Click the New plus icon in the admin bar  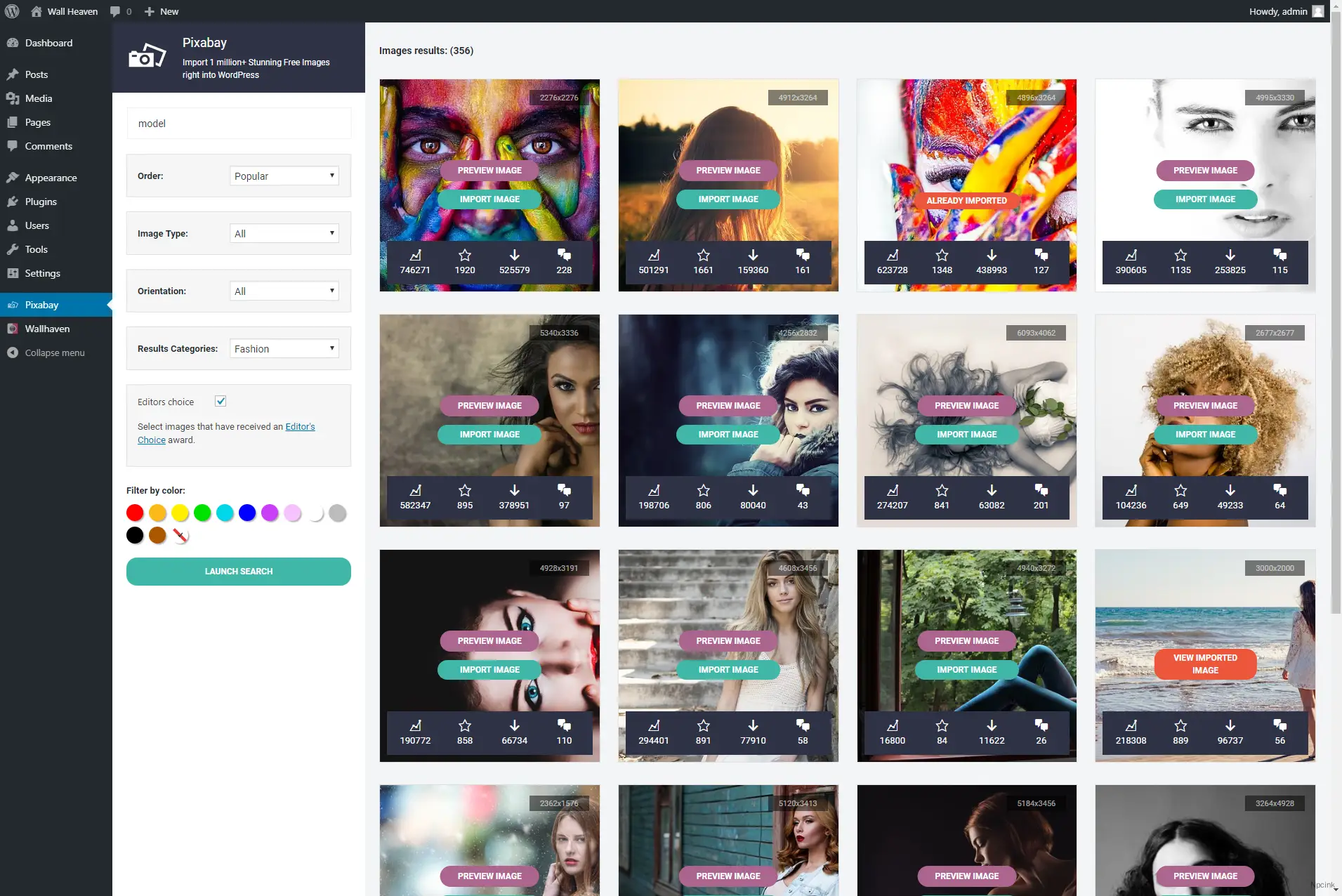(149, 11)
